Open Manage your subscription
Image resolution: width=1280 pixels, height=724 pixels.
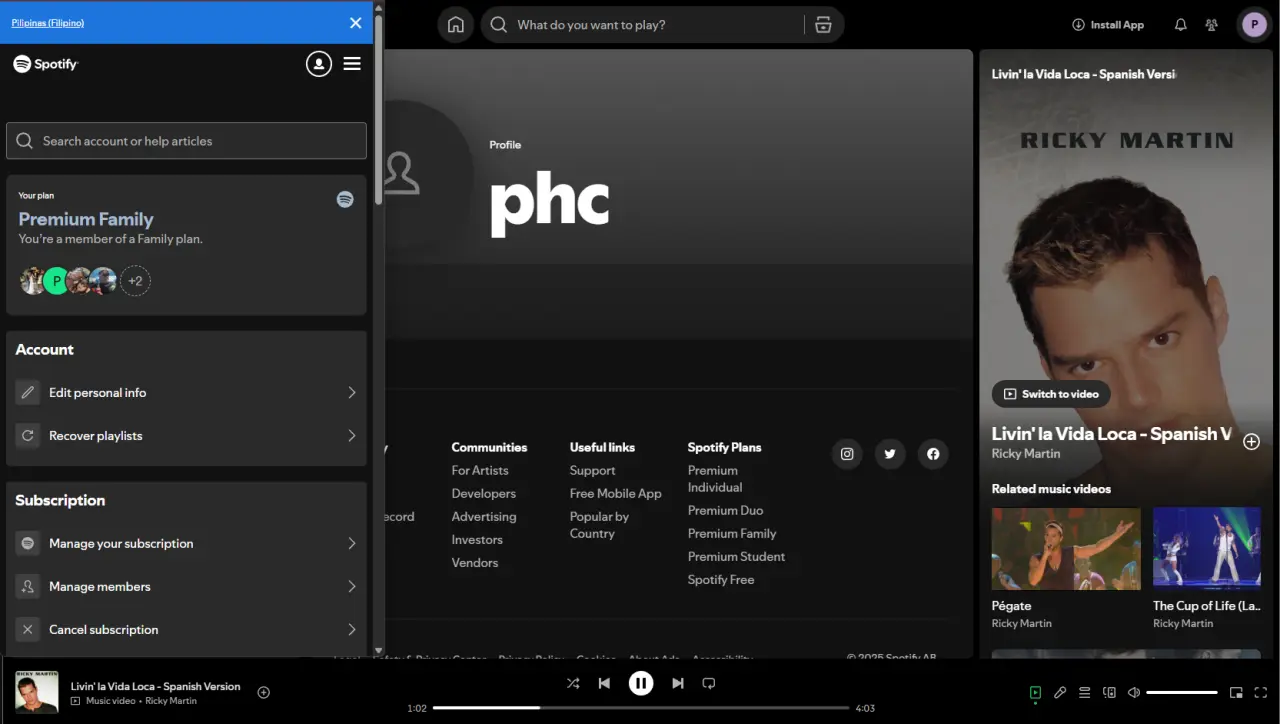pyautogui.click(x=186, y=544)
